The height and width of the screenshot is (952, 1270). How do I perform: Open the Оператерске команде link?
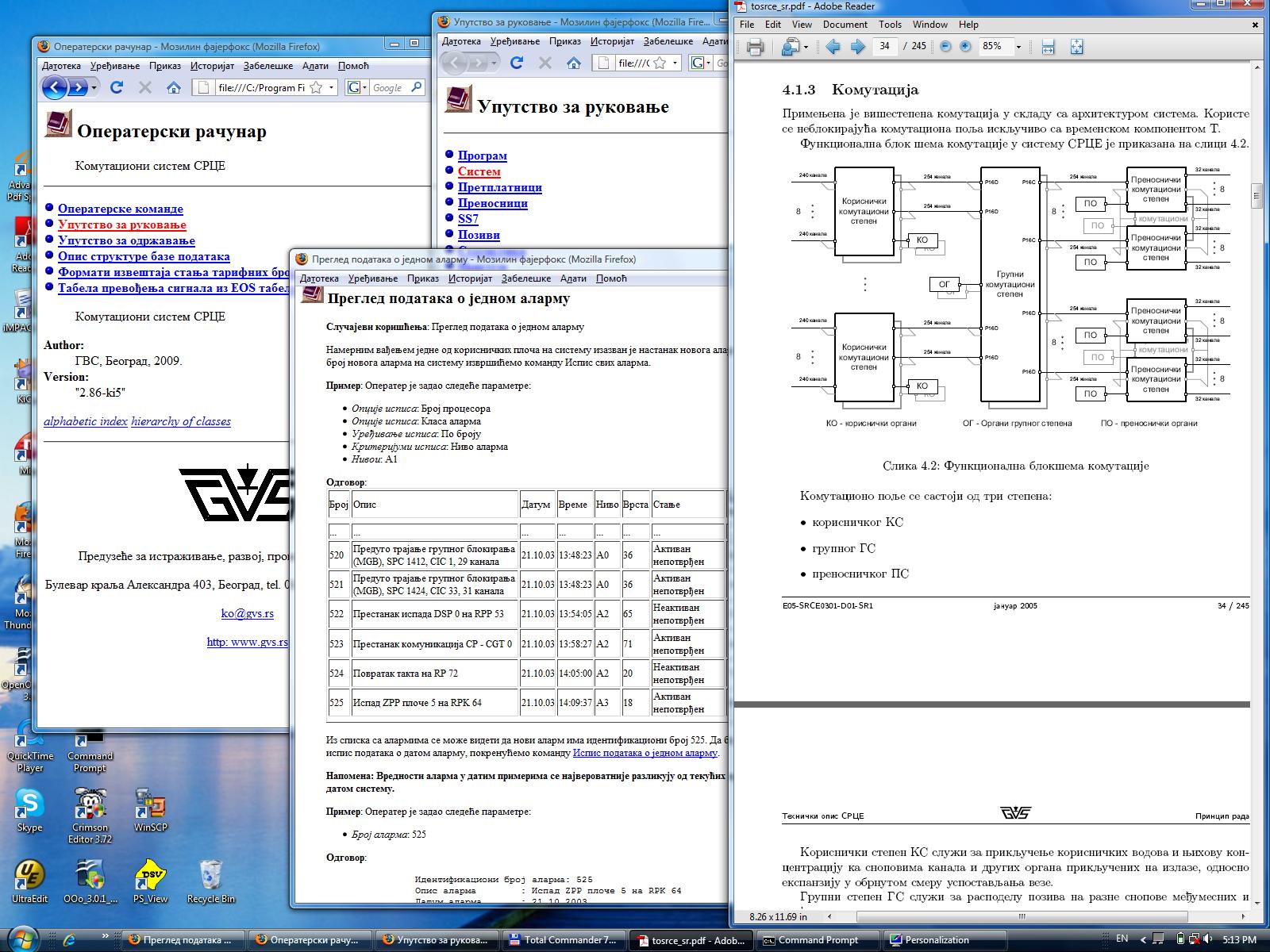(x=120, y=209)
